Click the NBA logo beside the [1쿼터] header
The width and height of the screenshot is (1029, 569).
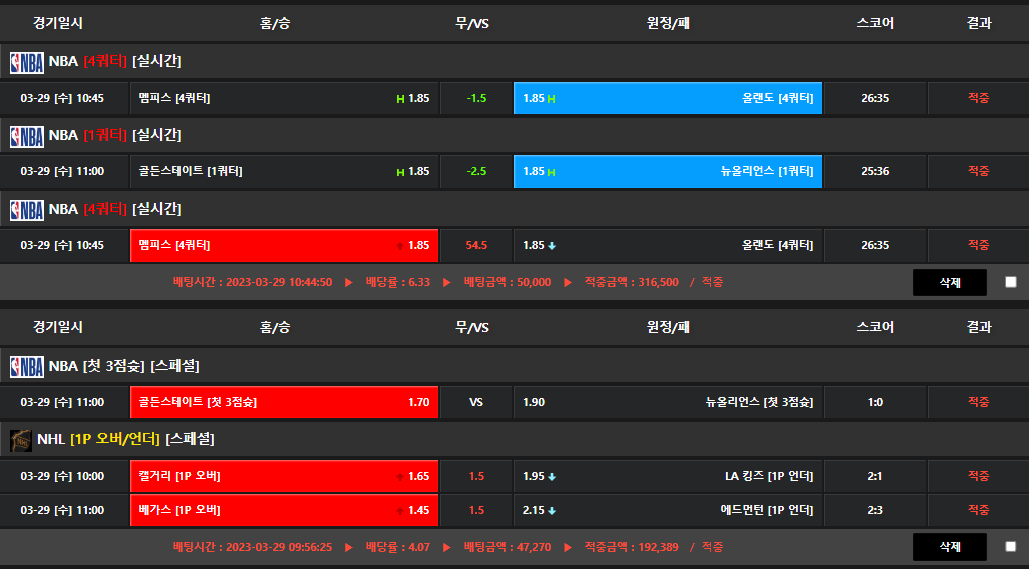[27, 135]
